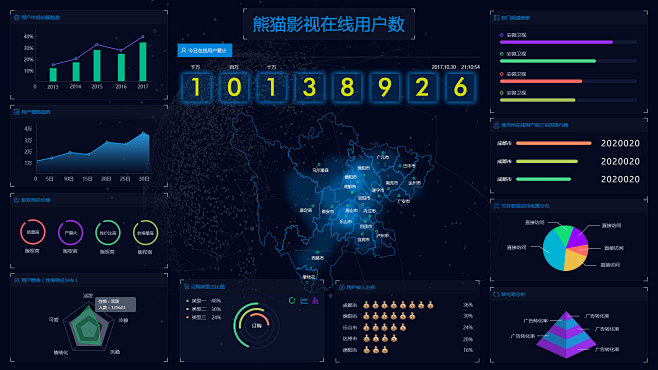
Task: Click the header icon of the pyramid conversion panel
Action: pos(496,294)
